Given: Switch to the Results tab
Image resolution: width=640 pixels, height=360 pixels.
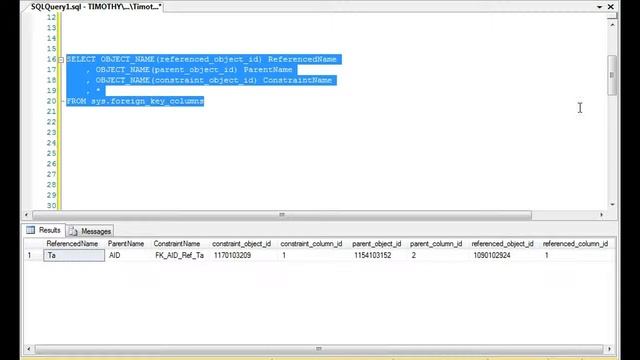Looking at the screenshot, I should pos(44,230).
